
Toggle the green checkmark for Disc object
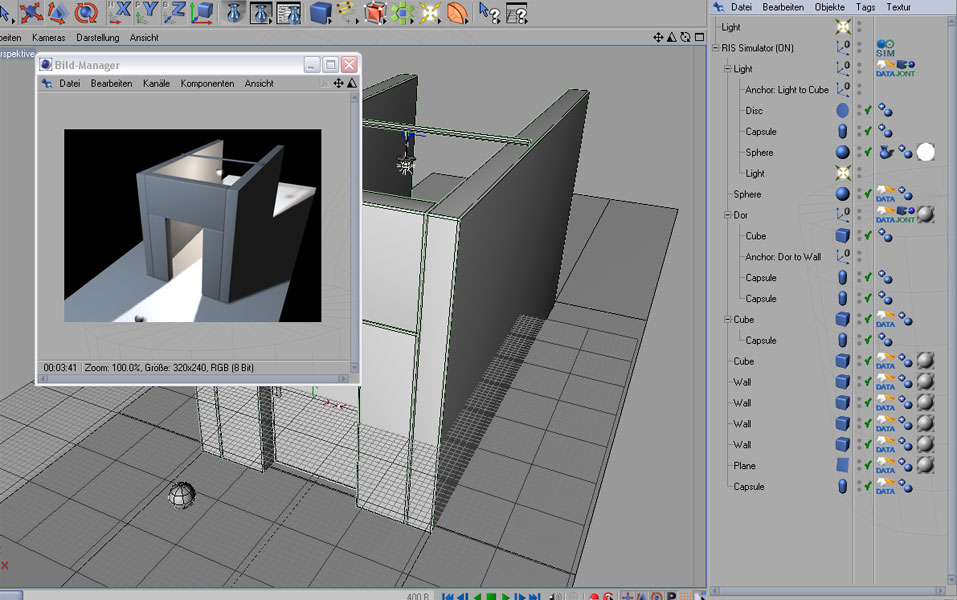(869, 111)
